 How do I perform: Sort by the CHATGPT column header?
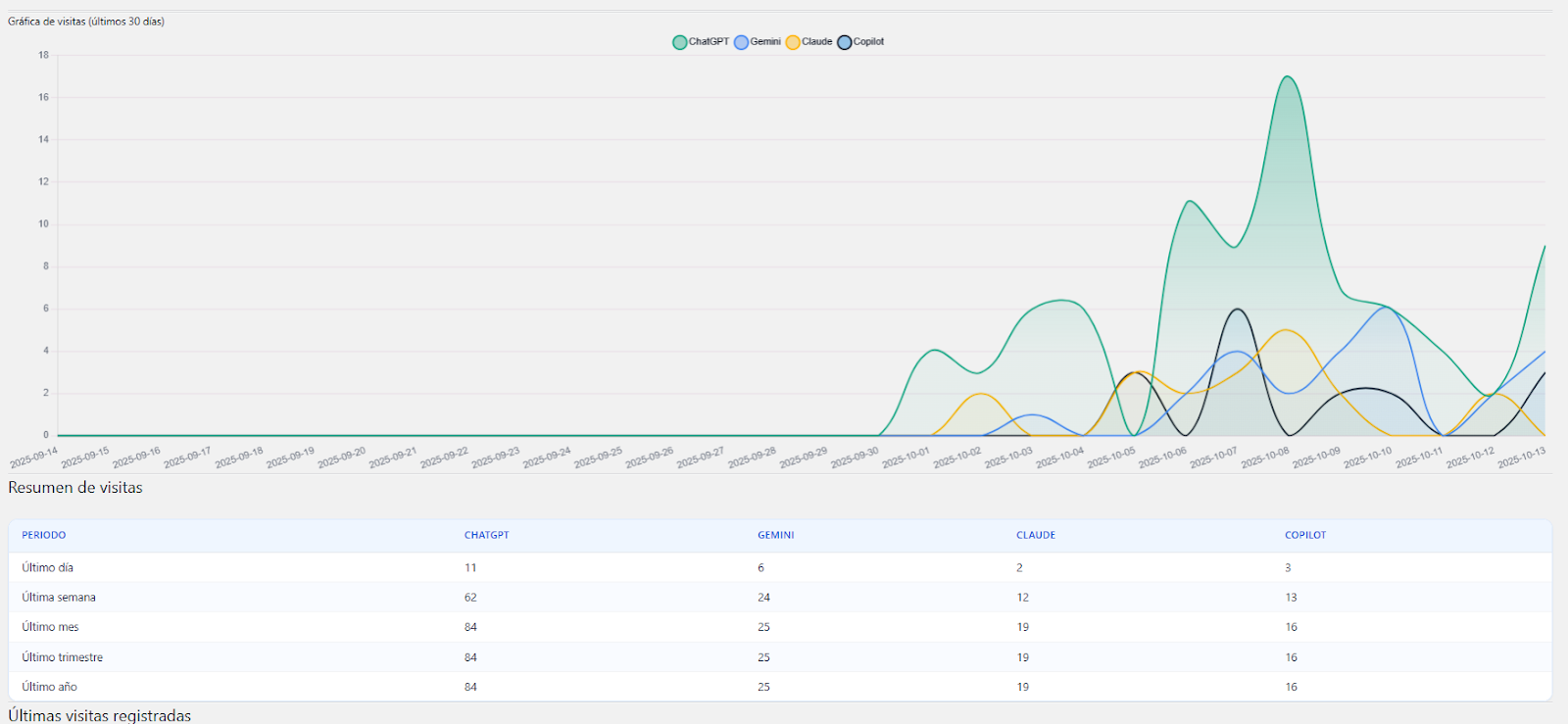pos(486,535)
